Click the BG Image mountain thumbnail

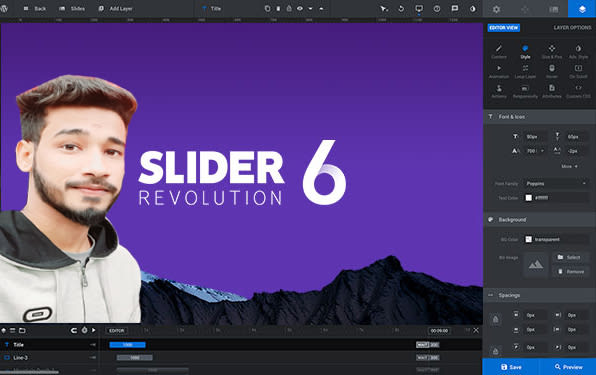(x=536, y=264)
